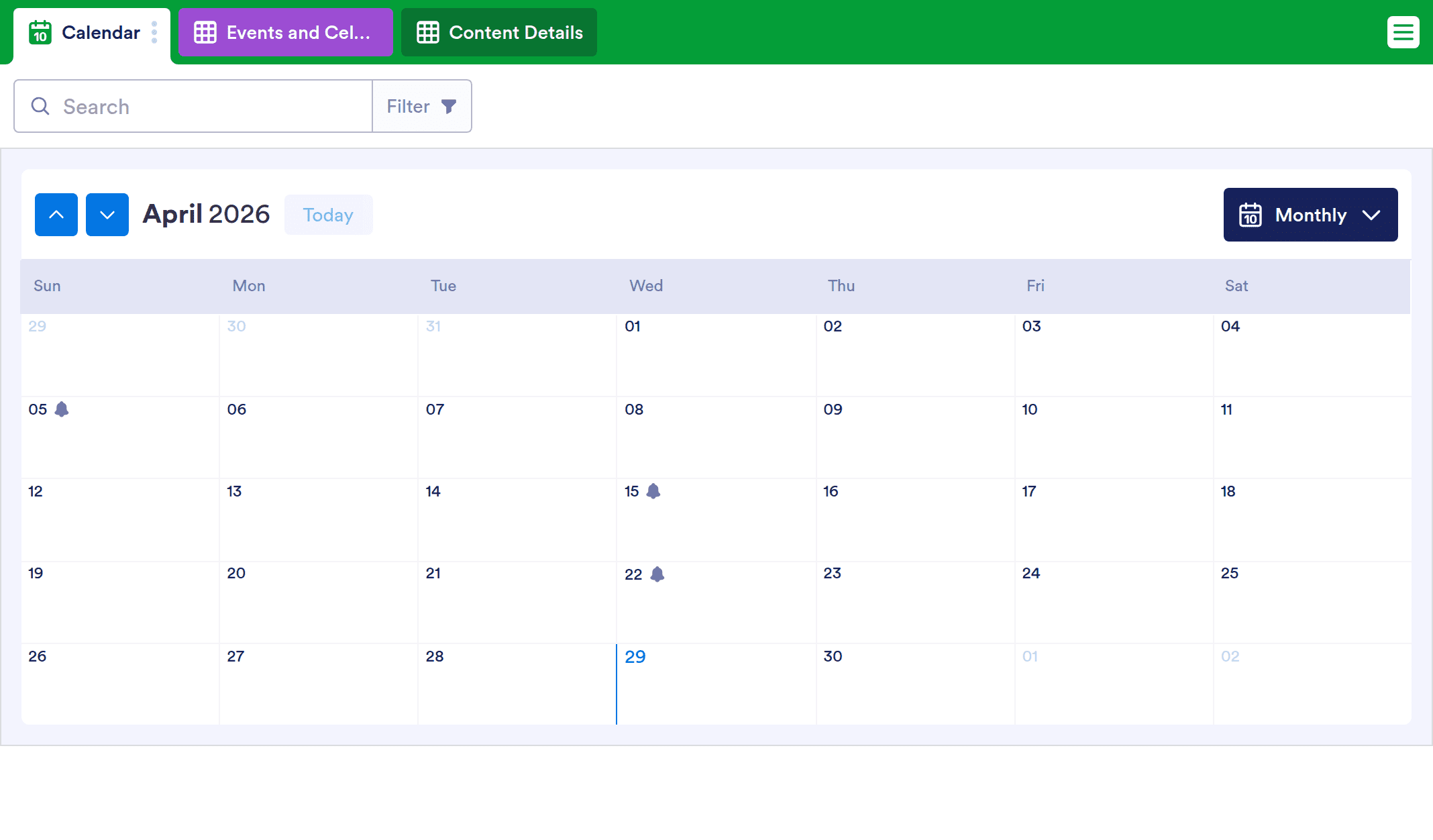
Task: Switch to Events and Cel... tab
Action: coord(285,32)
